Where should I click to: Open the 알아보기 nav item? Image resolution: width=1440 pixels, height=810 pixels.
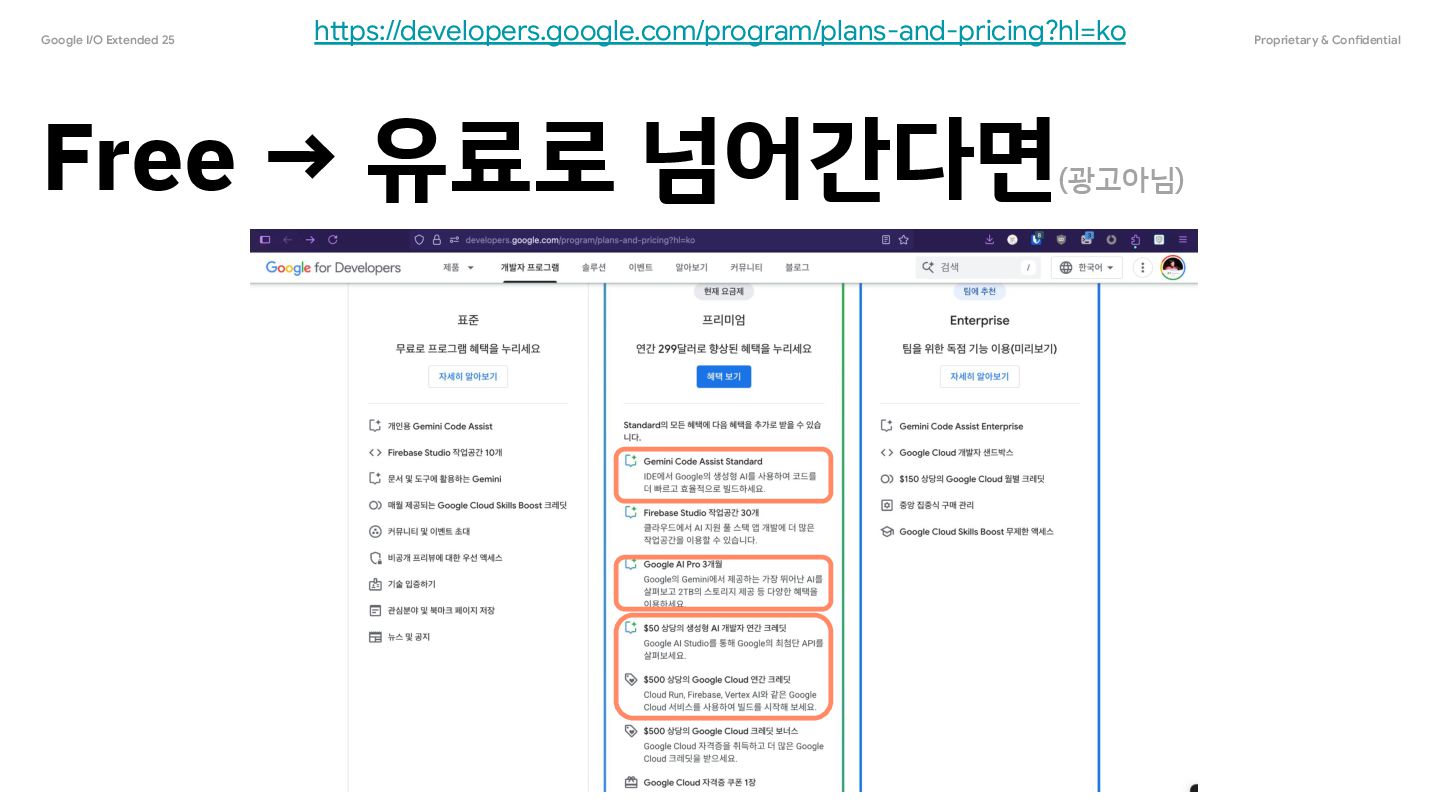click(x=691, y=268)
